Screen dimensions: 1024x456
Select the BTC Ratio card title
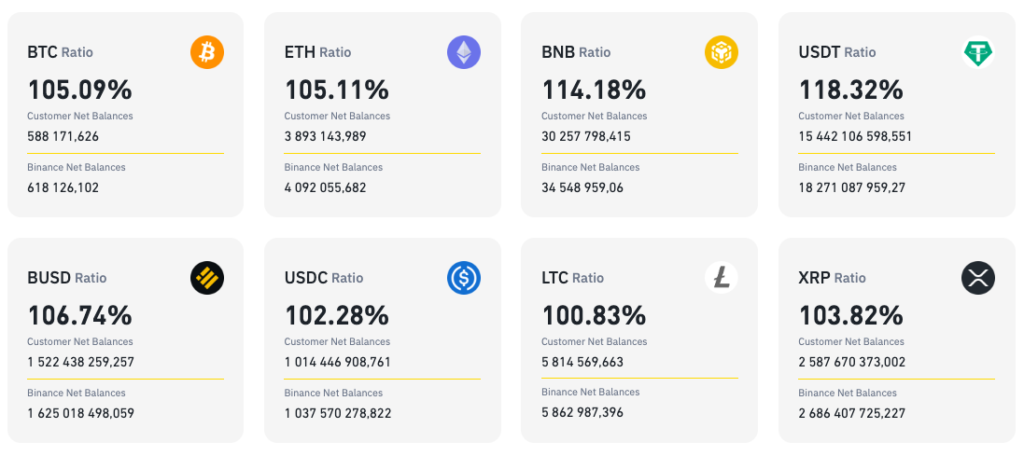tap(60, 52)
